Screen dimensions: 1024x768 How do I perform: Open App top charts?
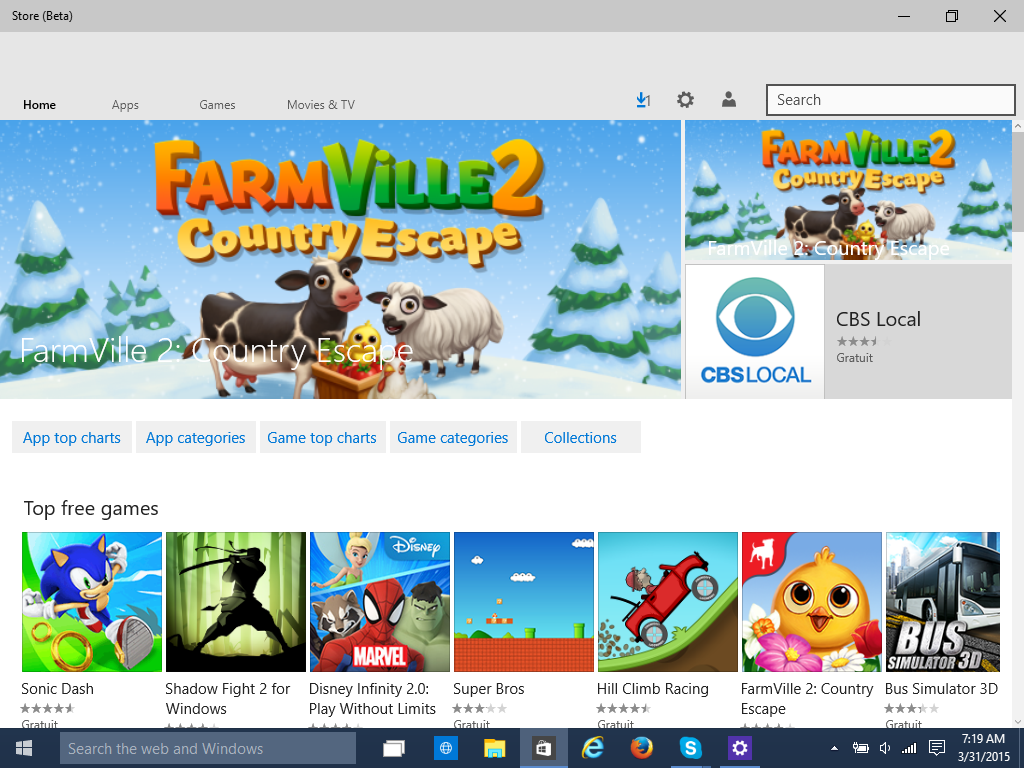(x=72, y=438)
